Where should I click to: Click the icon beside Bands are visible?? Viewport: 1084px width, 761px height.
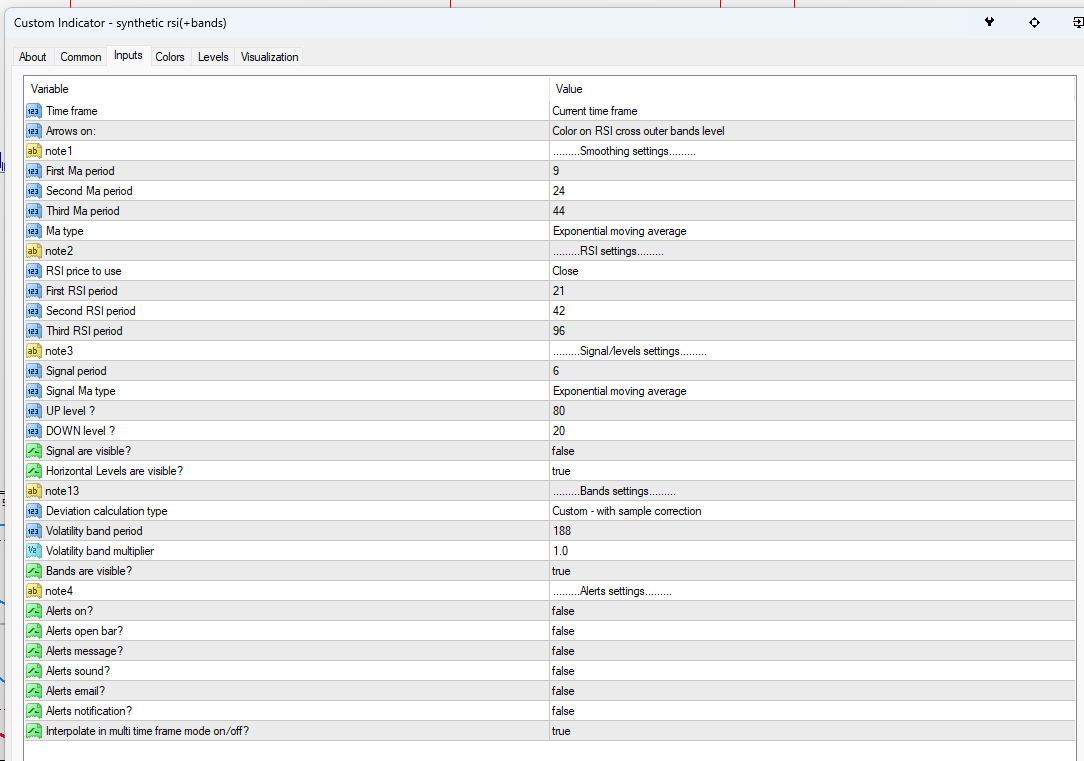pyautogui.click(x=34, y=571)
